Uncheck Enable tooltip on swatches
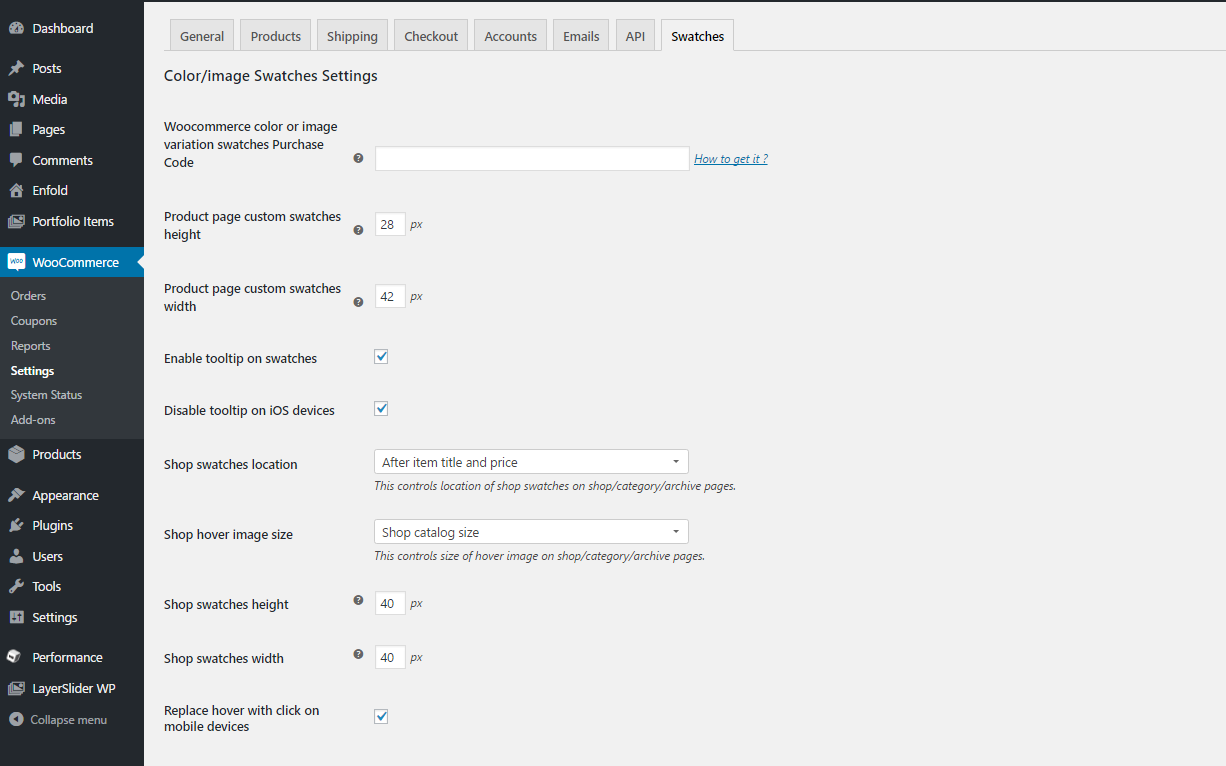The image size is (1226, 766). click(x=381, y=357)
